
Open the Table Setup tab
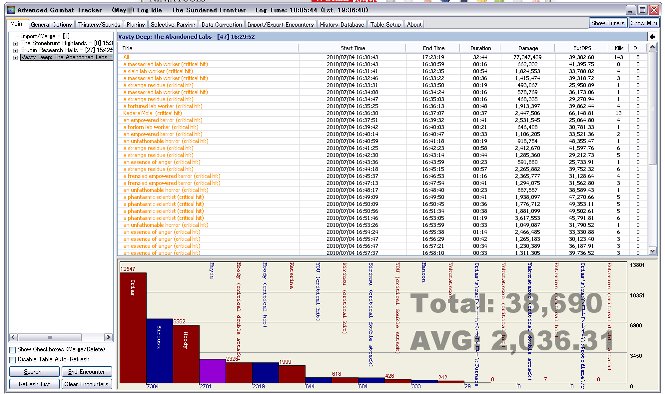[386, 25]
